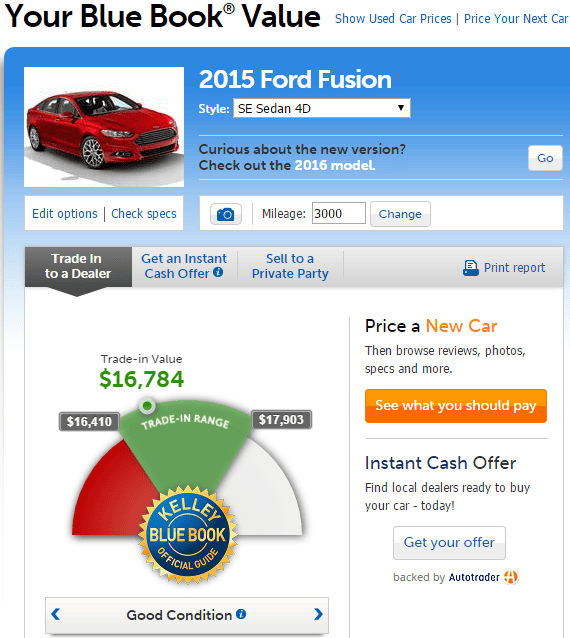Image resolution: width=570 pixels, height=638 pixels.
Task: Click the red Ford Fusion thumbnail
Action: (x=104, y=127)
